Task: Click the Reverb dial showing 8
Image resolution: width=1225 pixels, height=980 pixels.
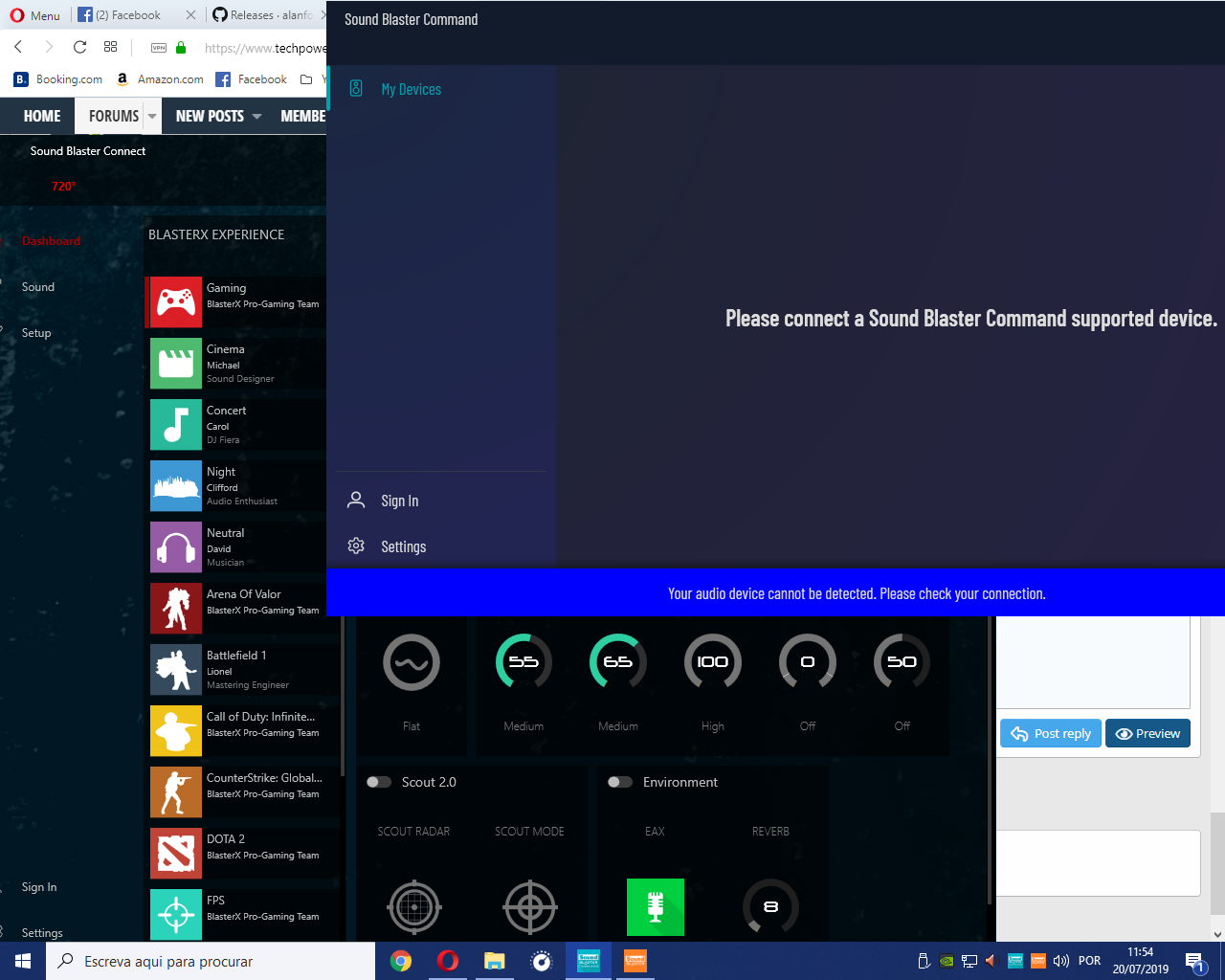Action: click(771, 906)
